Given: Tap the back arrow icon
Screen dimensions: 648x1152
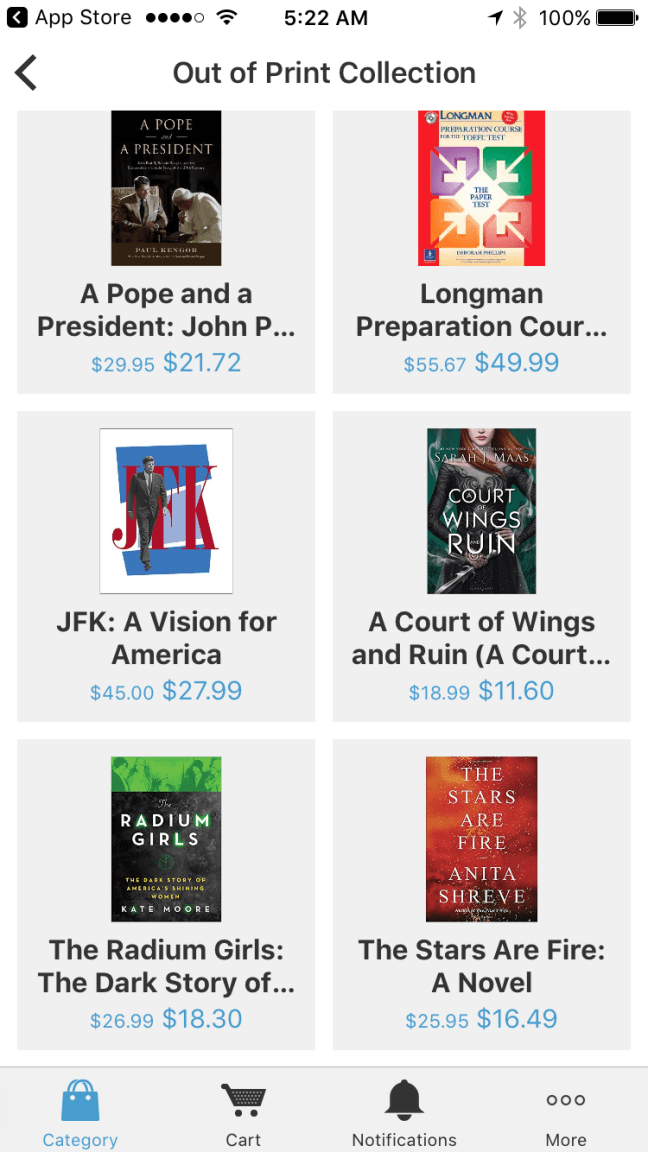Looking at the screenshot, I should click(26, 73).
